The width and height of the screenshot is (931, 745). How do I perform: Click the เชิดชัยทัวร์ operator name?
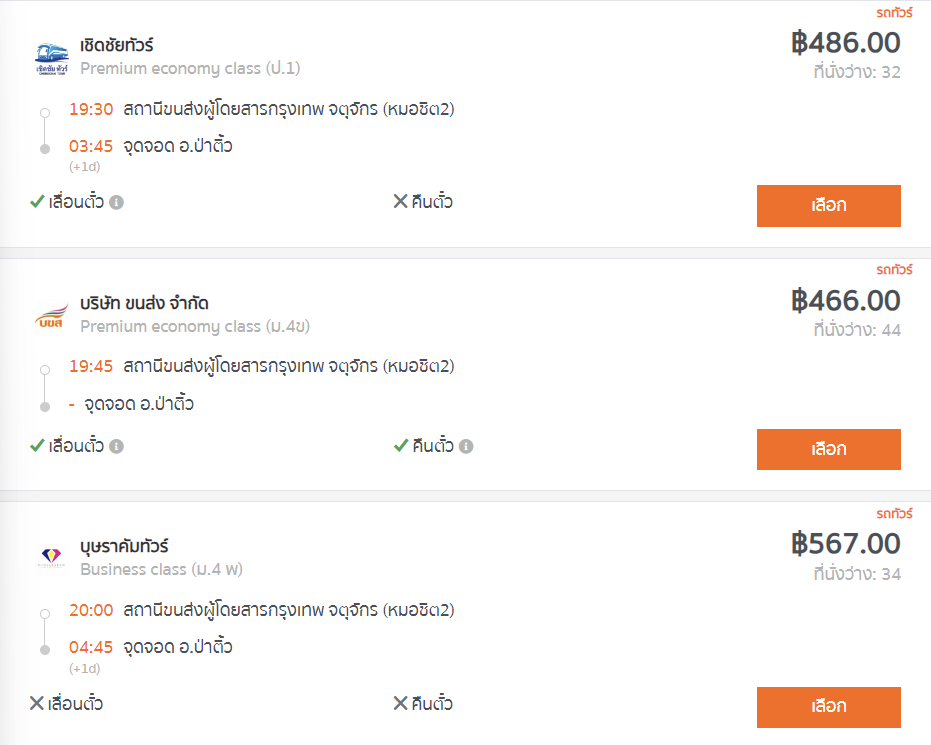coord(117,45)
